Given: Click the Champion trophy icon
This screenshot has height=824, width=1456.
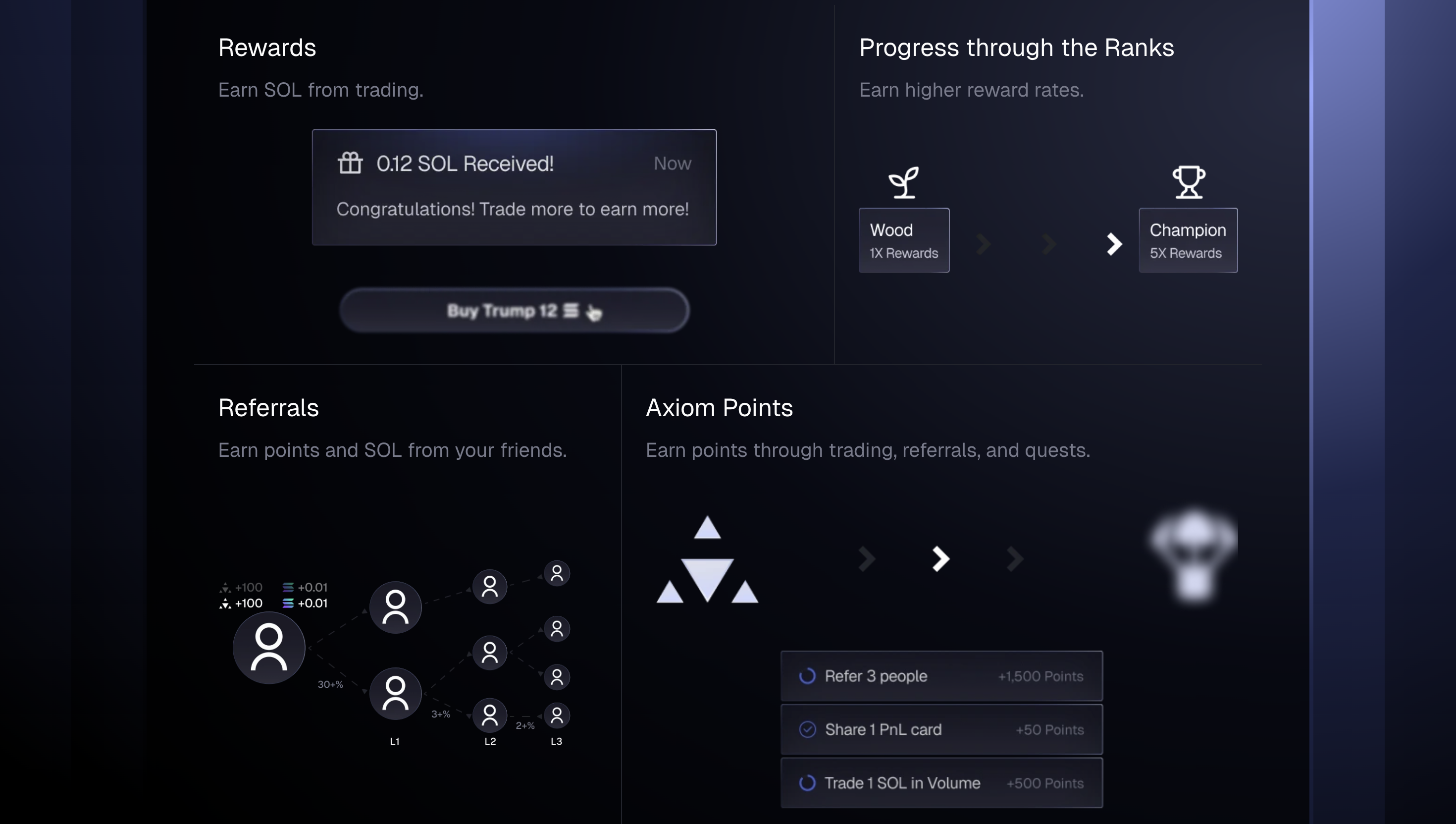Looking at the screenshot, I should [x=1189, y=182].
